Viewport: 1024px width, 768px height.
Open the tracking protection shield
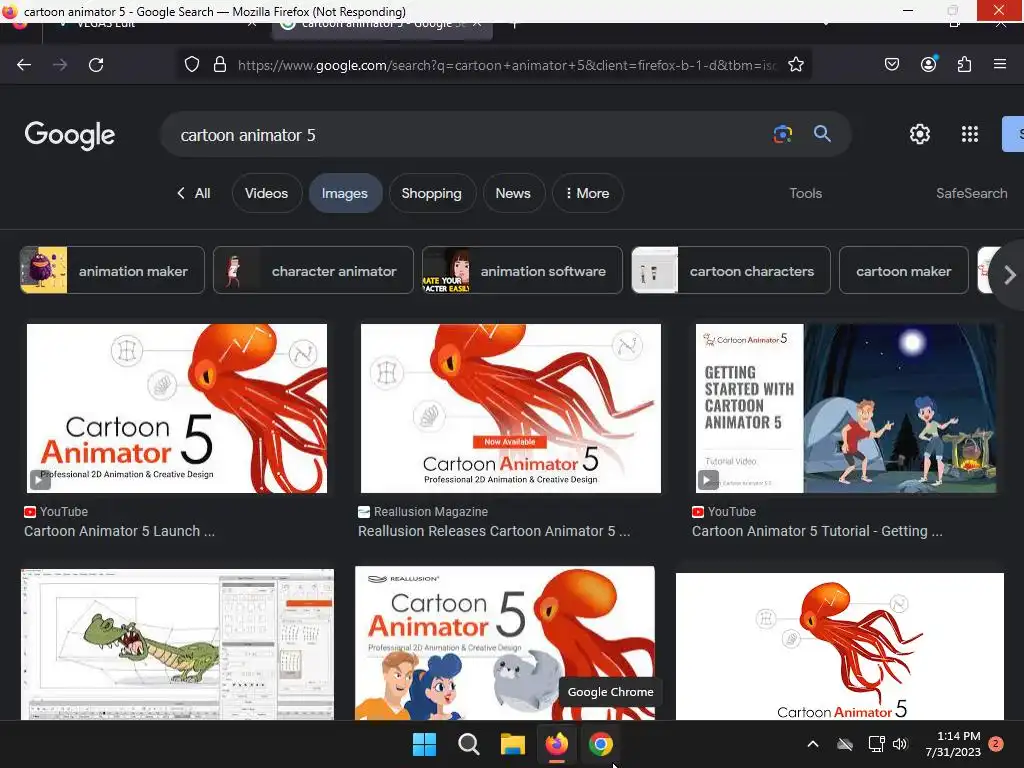click(191, 64)
